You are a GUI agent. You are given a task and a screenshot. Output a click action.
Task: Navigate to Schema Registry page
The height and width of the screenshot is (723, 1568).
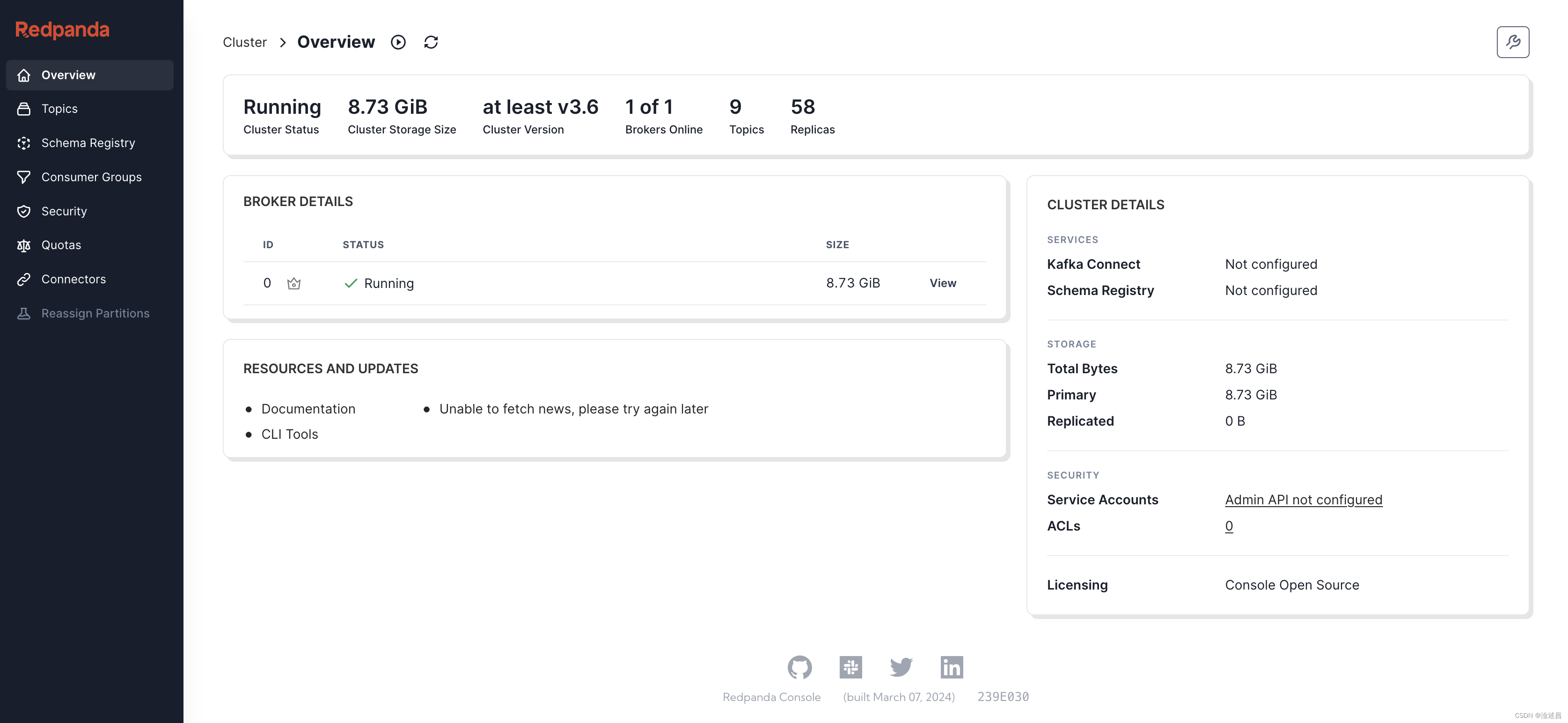[x=88, y=143]
